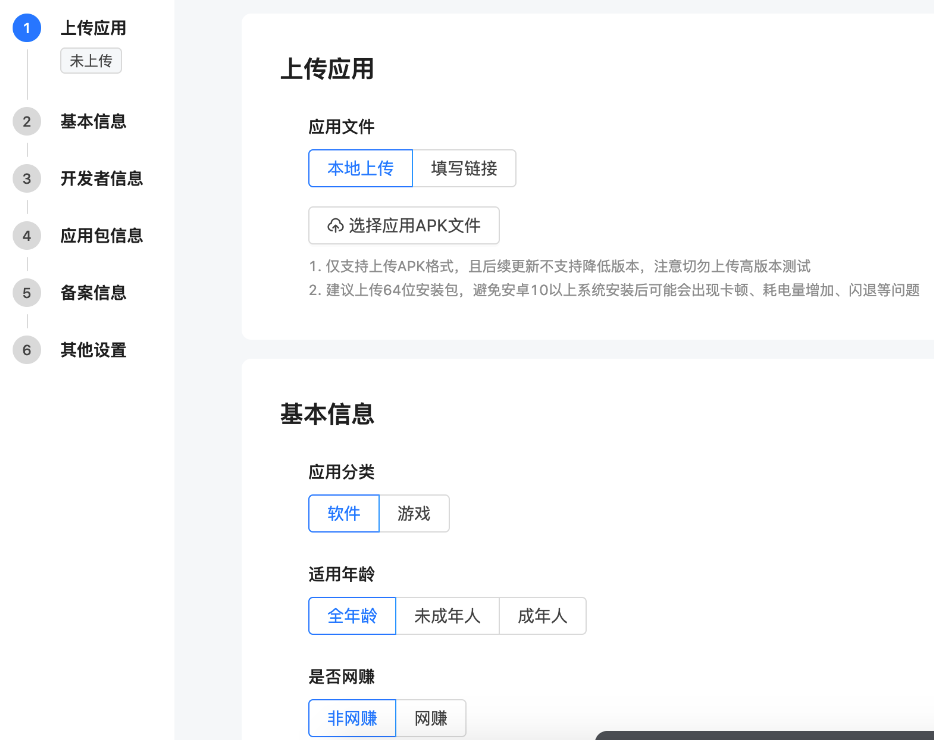
Task: Click the step 4 circle beside 应用包信息
Action: [x=26, y=235]
